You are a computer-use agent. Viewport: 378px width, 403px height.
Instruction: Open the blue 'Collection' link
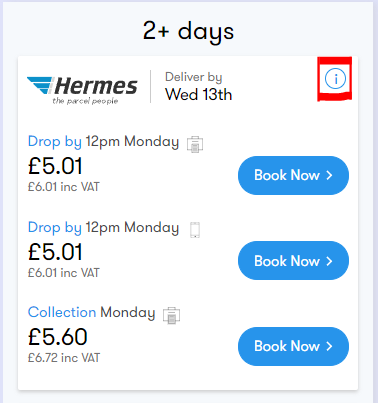click(x=62, y=312)
